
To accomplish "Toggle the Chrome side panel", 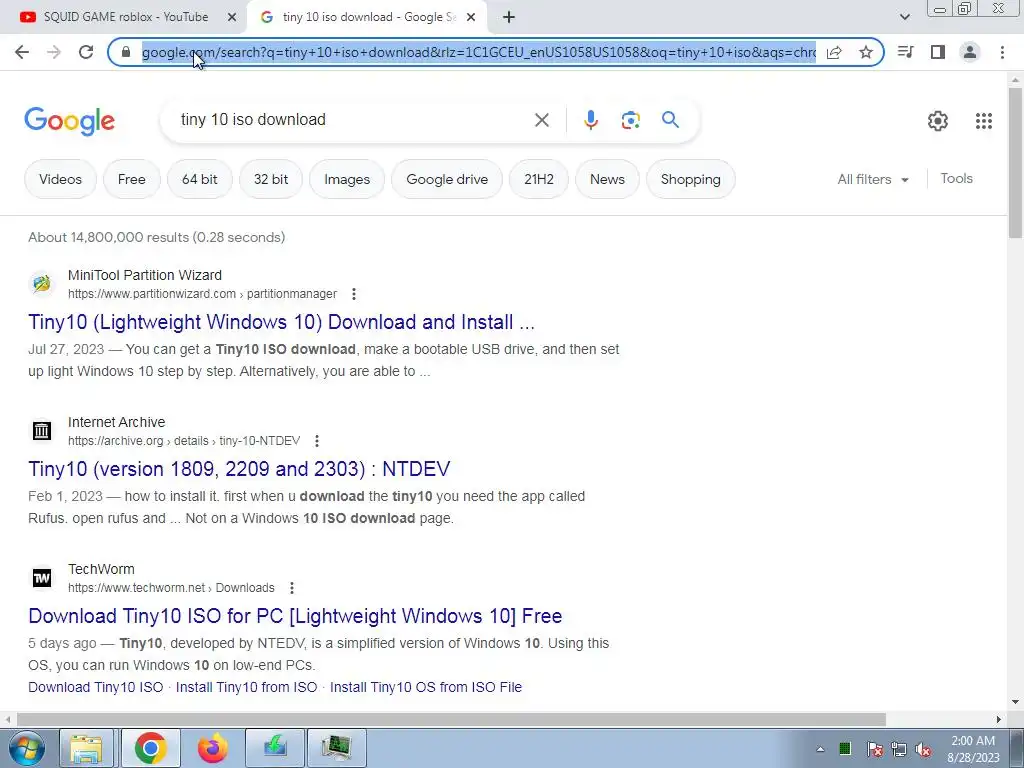I will [938, 52].
